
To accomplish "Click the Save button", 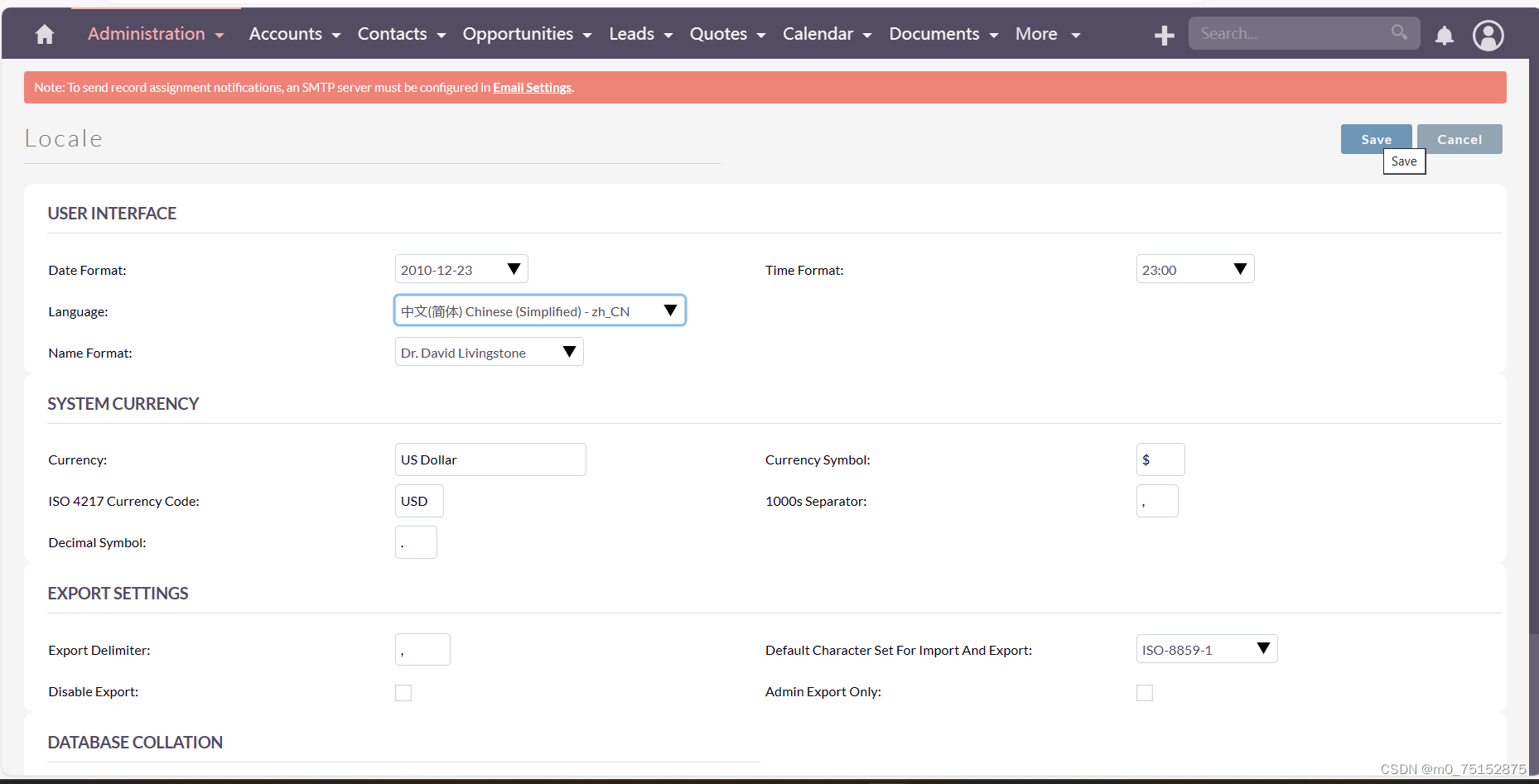I will point(1375,138).
